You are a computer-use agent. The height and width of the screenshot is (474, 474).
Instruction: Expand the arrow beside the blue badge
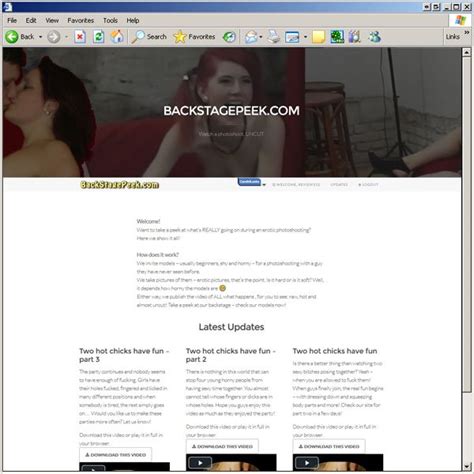click(x=264, y=185)
